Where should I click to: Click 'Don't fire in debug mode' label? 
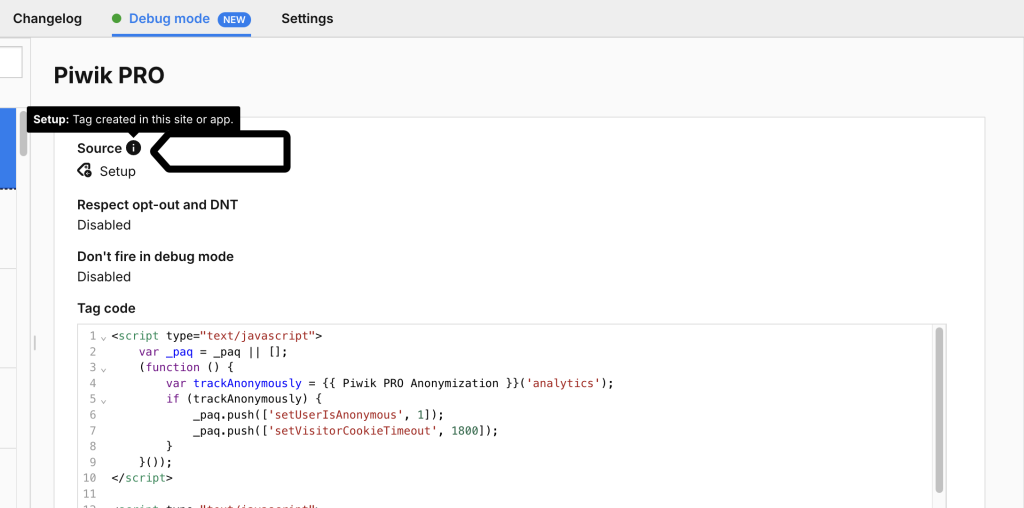tap(155, 257)
